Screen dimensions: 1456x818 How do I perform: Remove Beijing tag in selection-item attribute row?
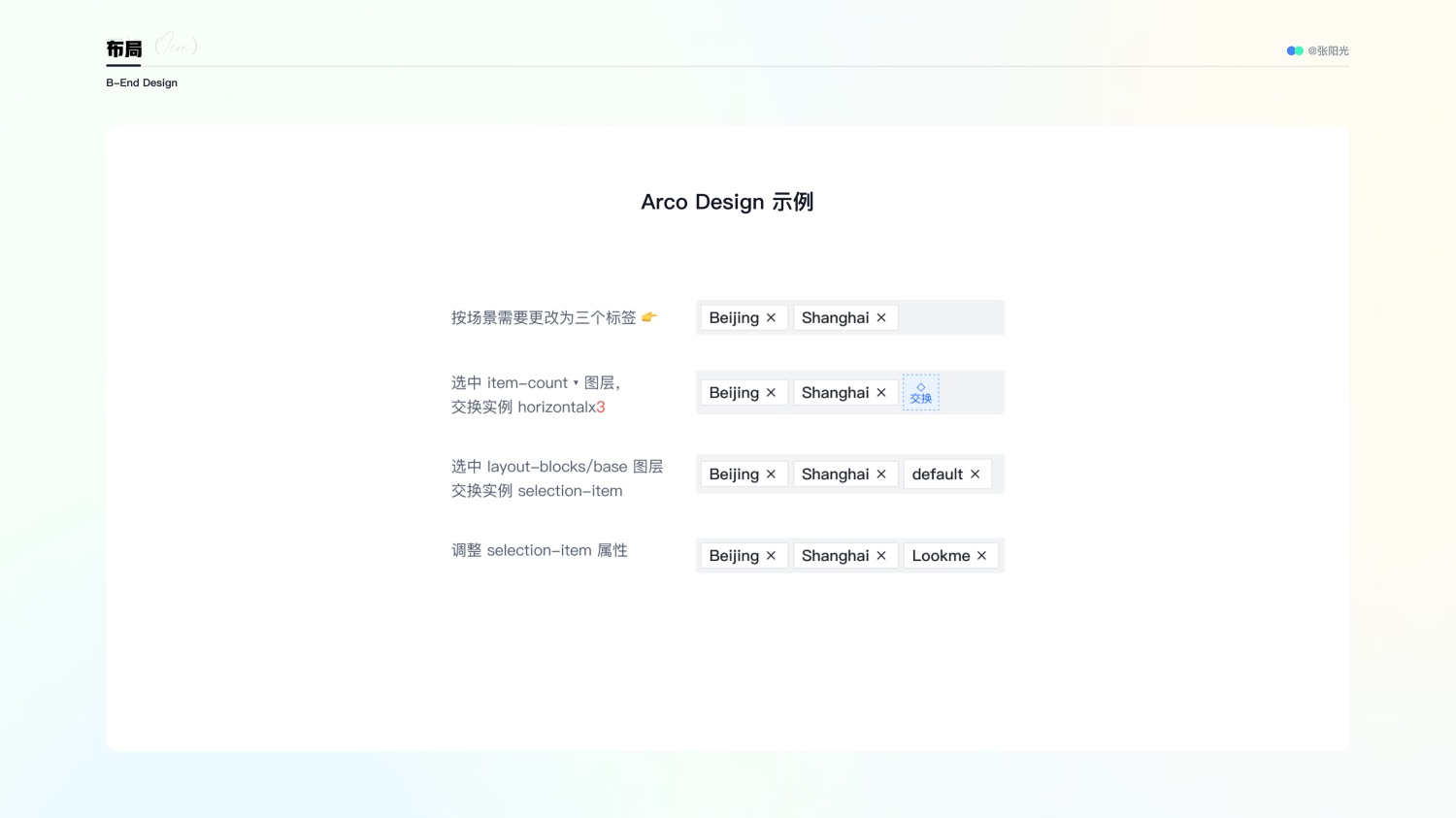(x=771, y=556)
